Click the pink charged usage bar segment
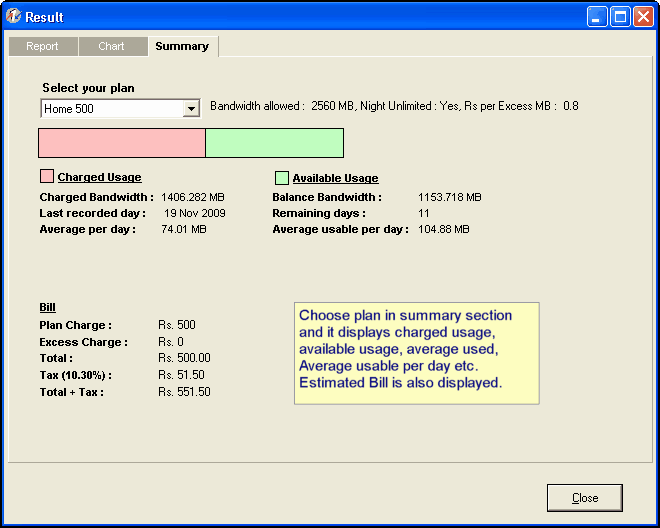 pos(122,143)
